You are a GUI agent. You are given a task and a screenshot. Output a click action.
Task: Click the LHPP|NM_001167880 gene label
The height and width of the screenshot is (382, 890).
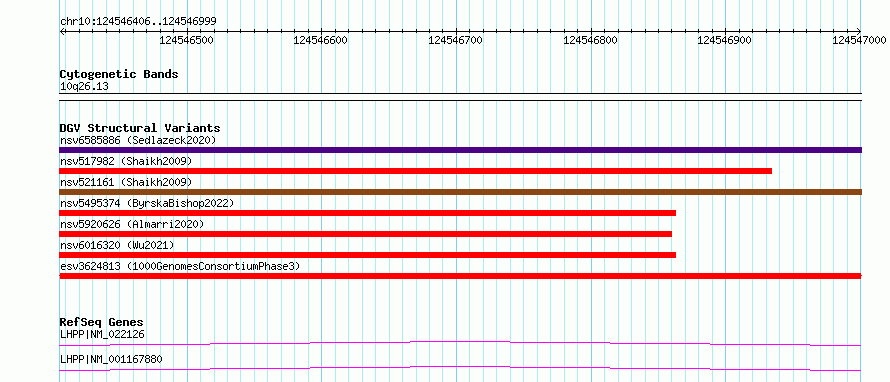point(111,359)
